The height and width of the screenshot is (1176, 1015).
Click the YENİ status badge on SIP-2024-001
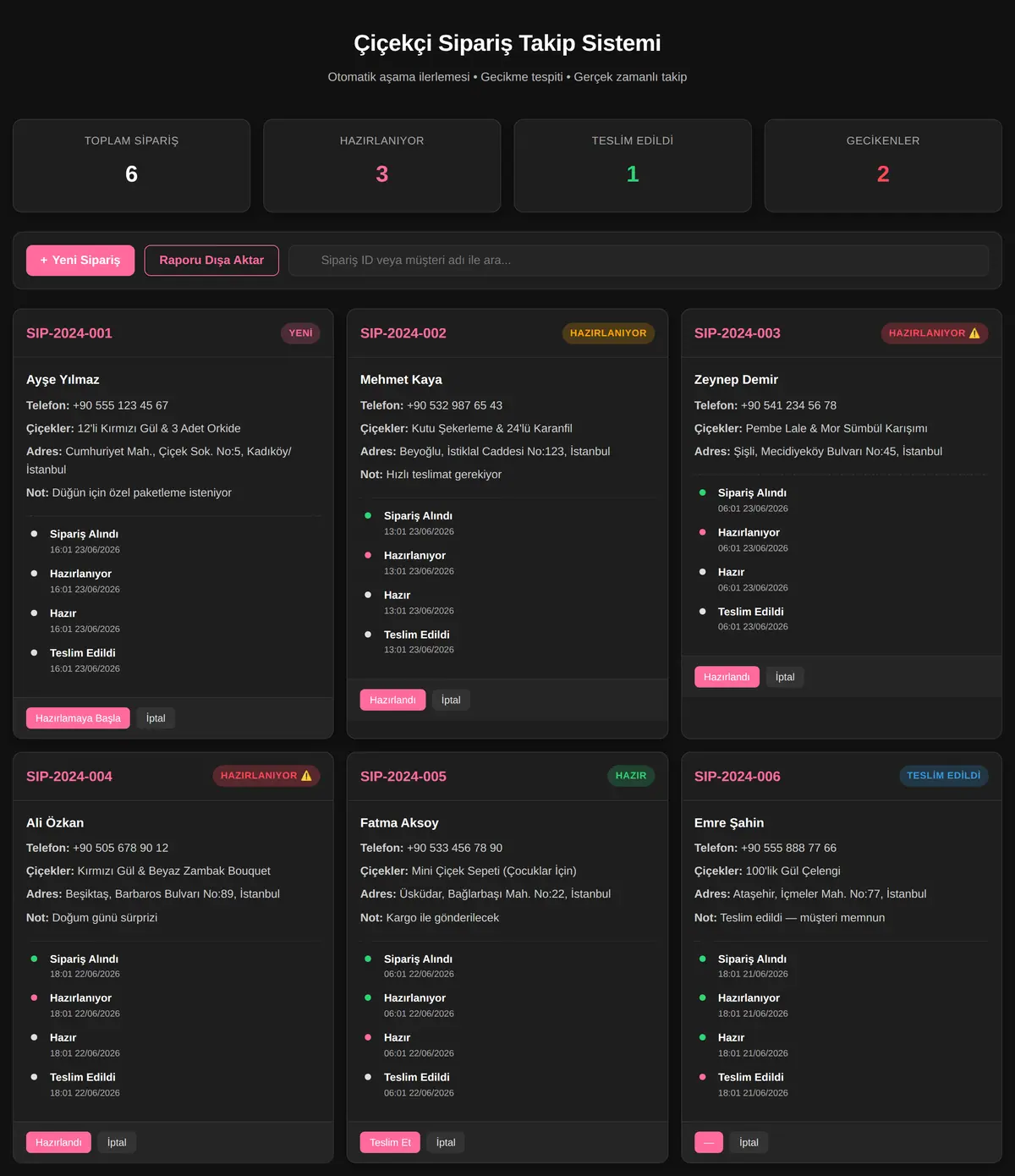click(x=300, y=333)
